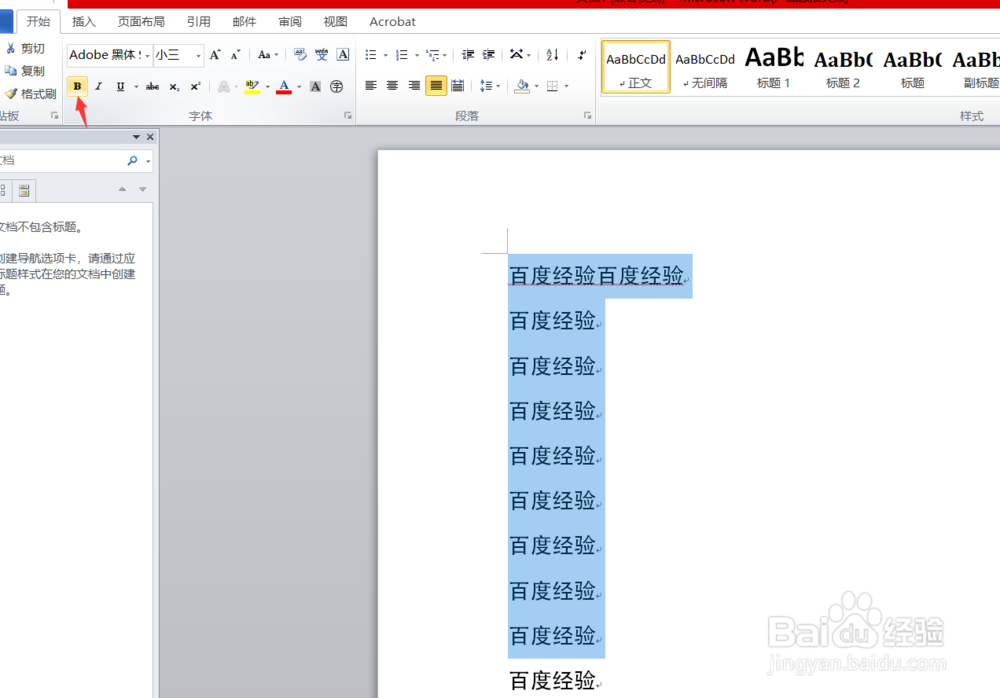
Task: Increase paragraph indent
Action: [x=489, y=55]
